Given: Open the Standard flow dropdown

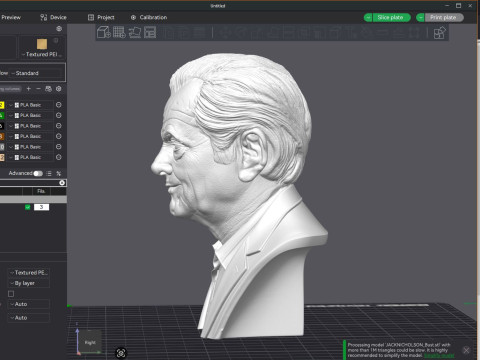Looking at the screenshot, I should [x=37, y=73].
